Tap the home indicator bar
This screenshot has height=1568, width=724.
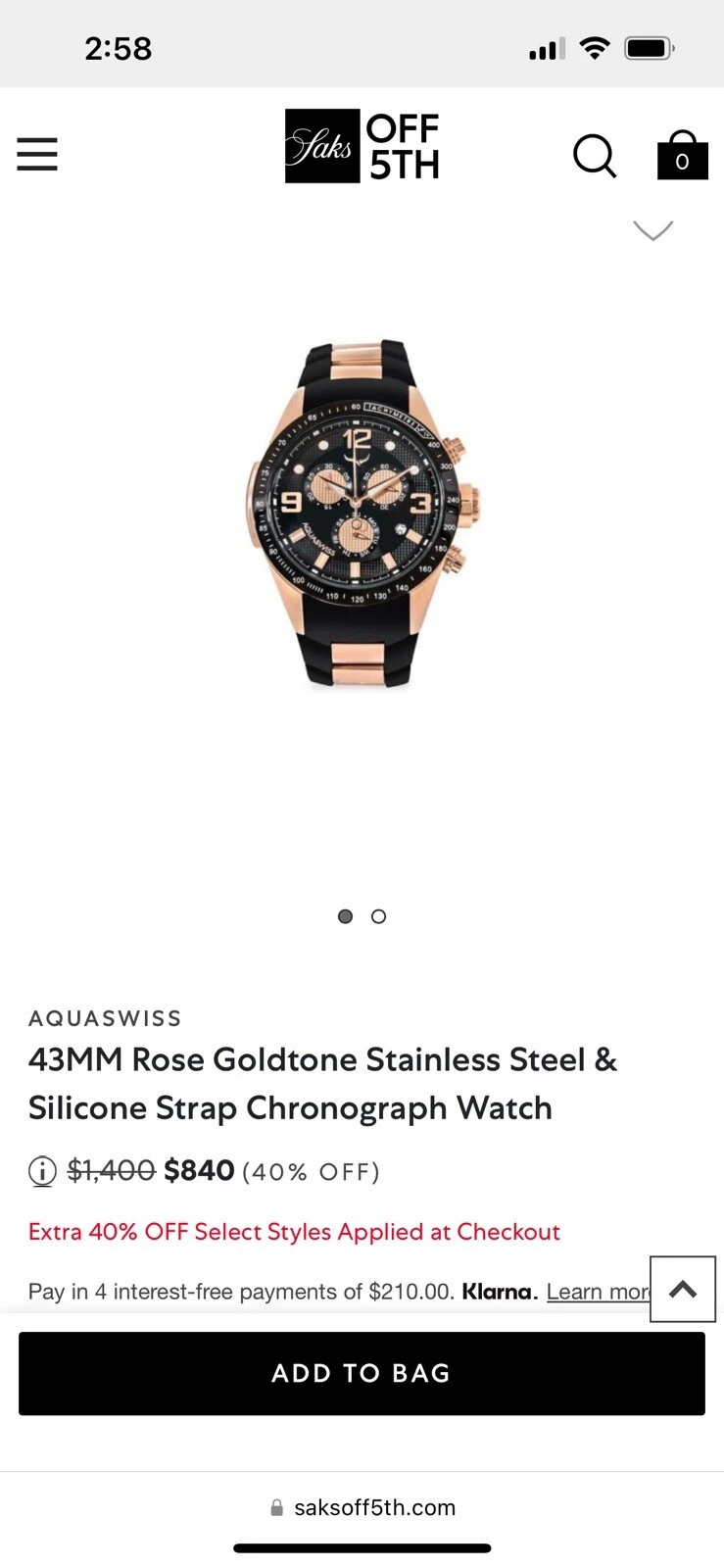point(362,1548)
